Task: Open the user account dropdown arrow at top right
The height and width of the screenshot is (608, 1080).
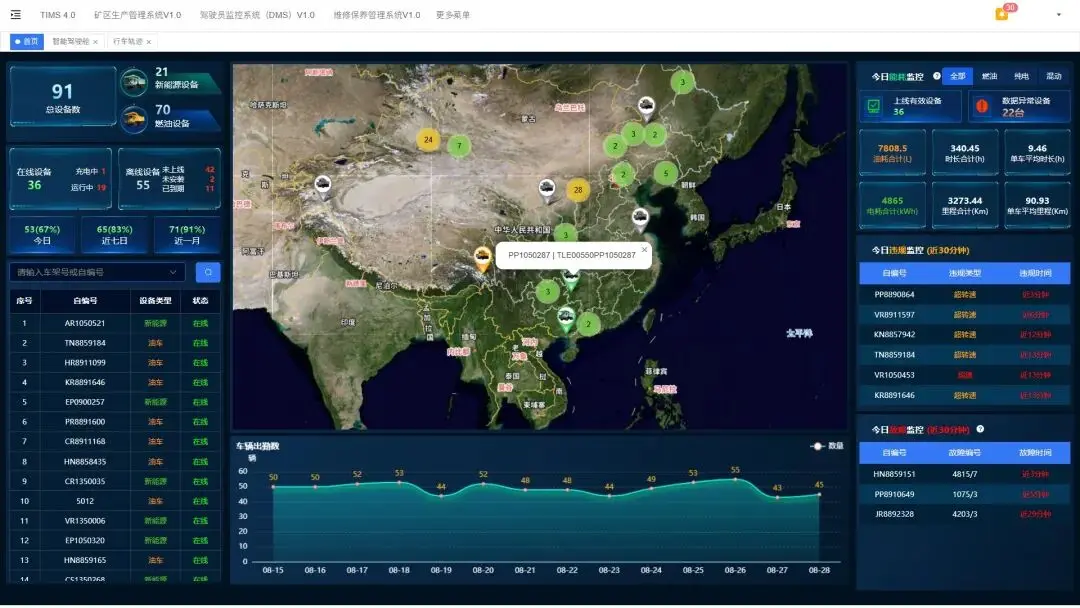Action: pos(1059,15)
